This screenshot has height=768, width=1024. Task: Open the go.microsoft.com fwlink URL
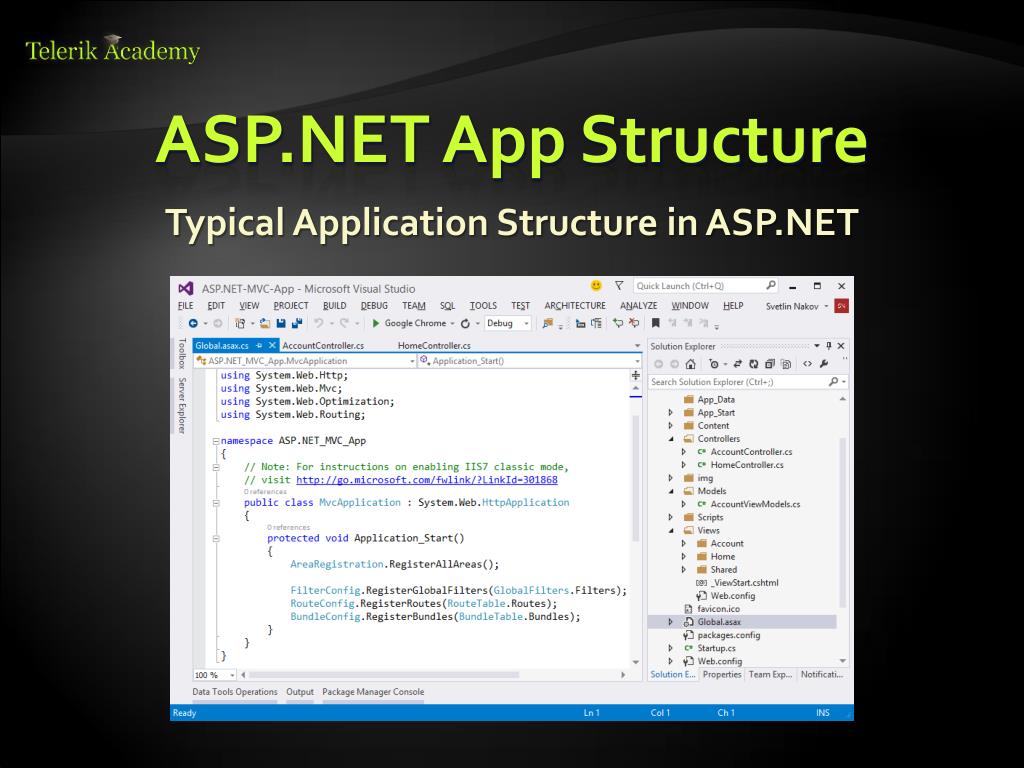426,480
